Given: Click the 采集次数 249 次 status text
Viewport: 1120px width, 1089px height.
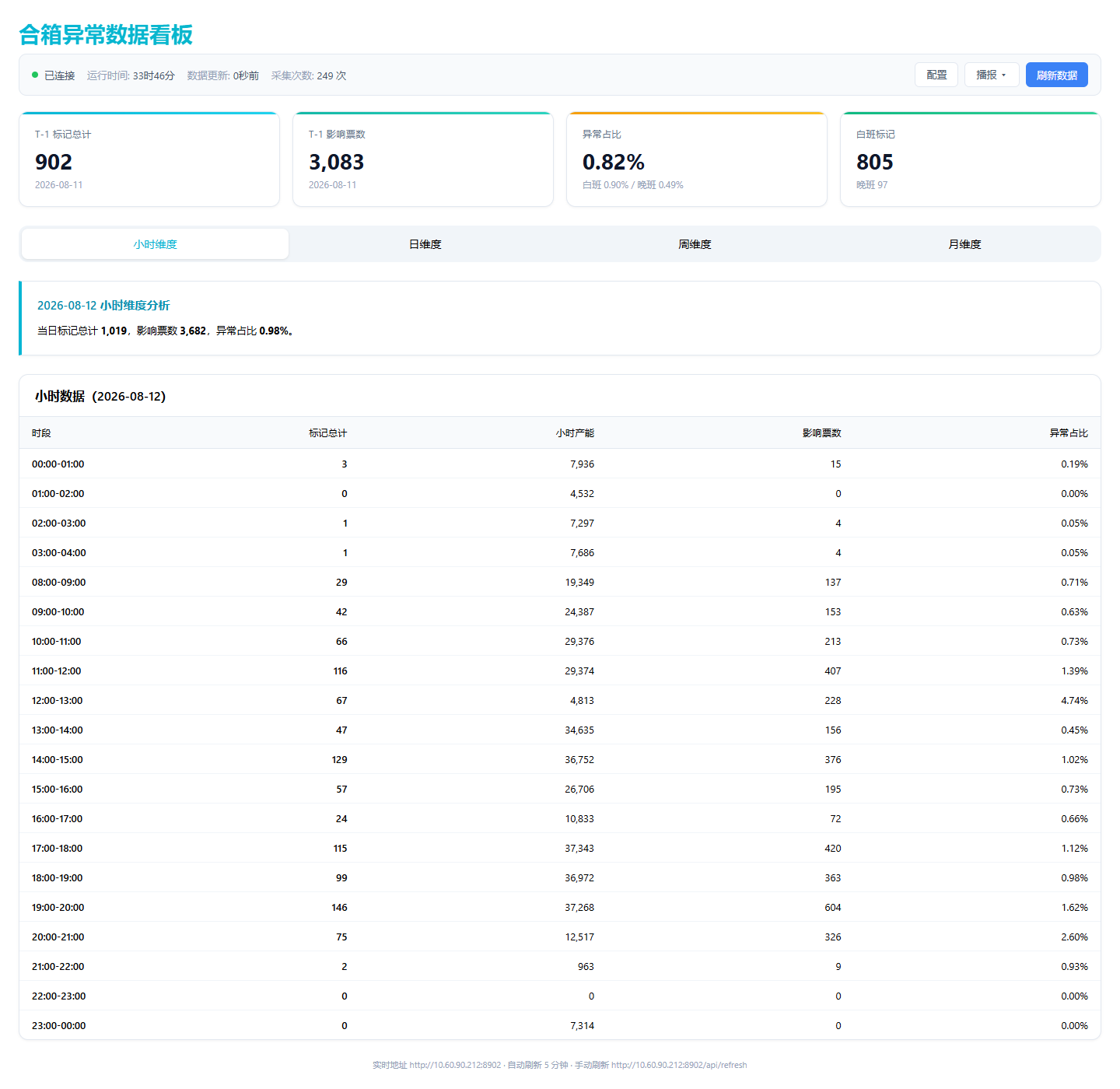Looking at the screenshot, I should pos(309,75).
